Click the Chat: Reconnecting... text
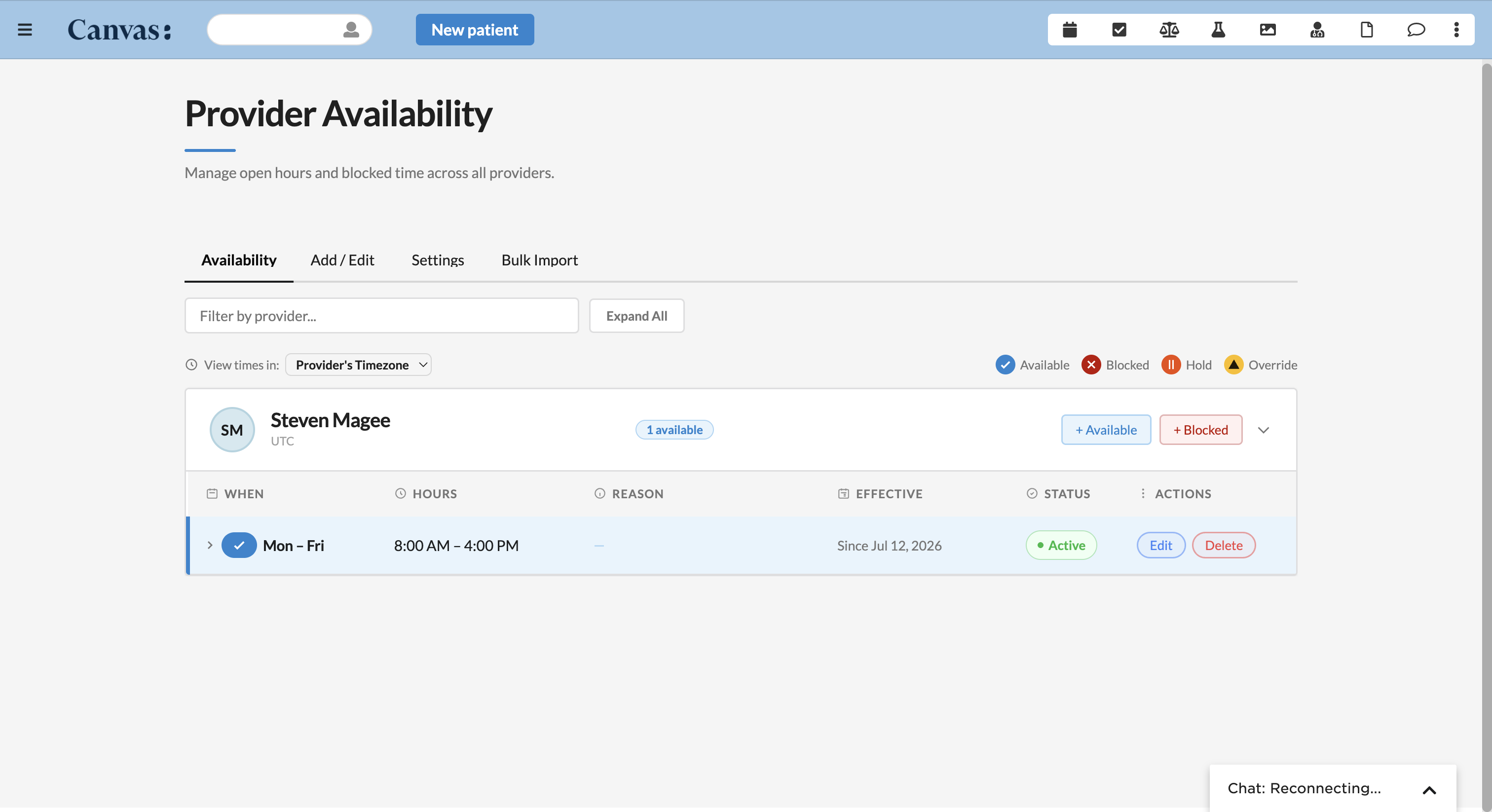The width and height of the screenshot is (1492, 812). (1305, 788)
